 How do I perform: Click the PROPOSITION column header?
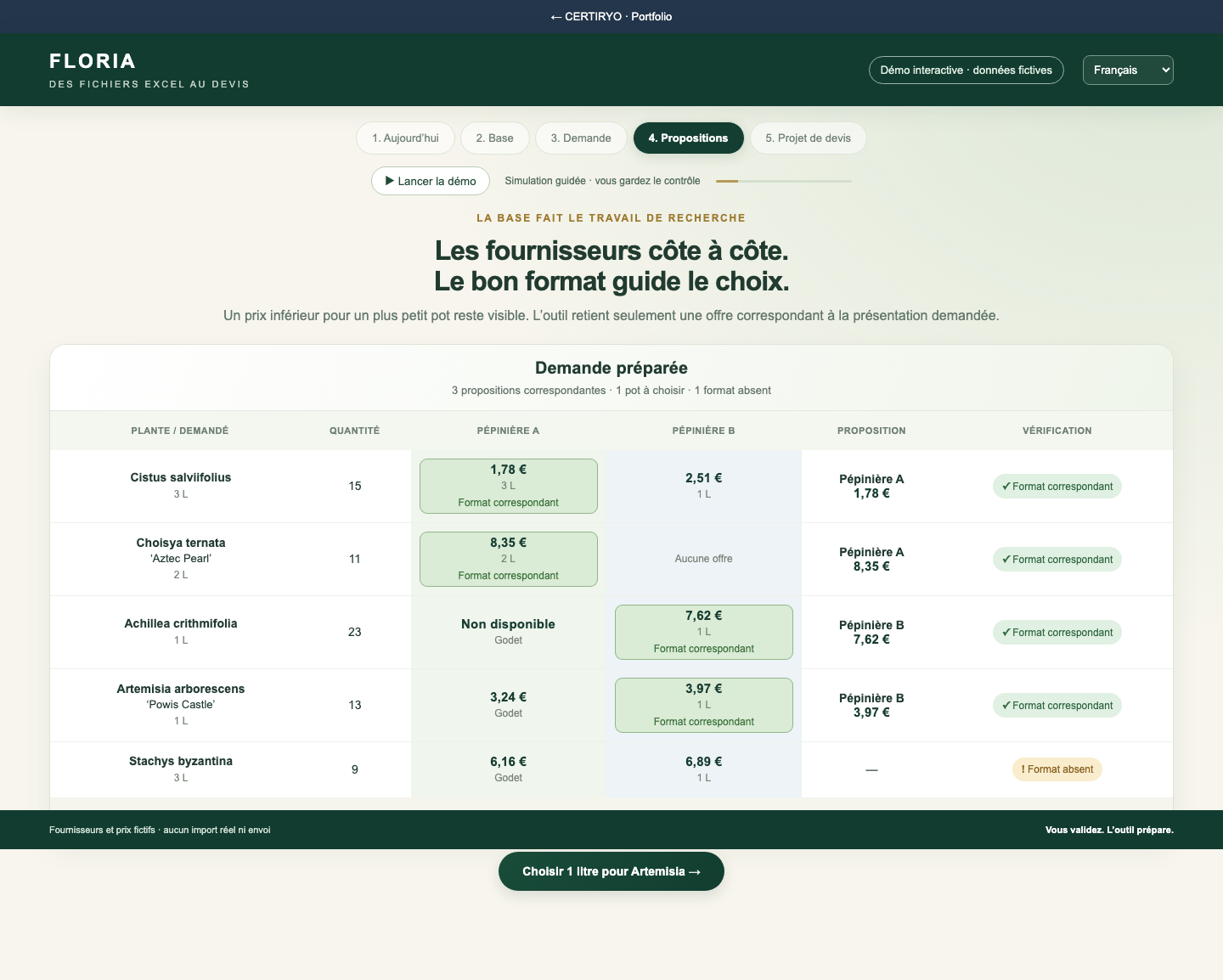(871, 431)
